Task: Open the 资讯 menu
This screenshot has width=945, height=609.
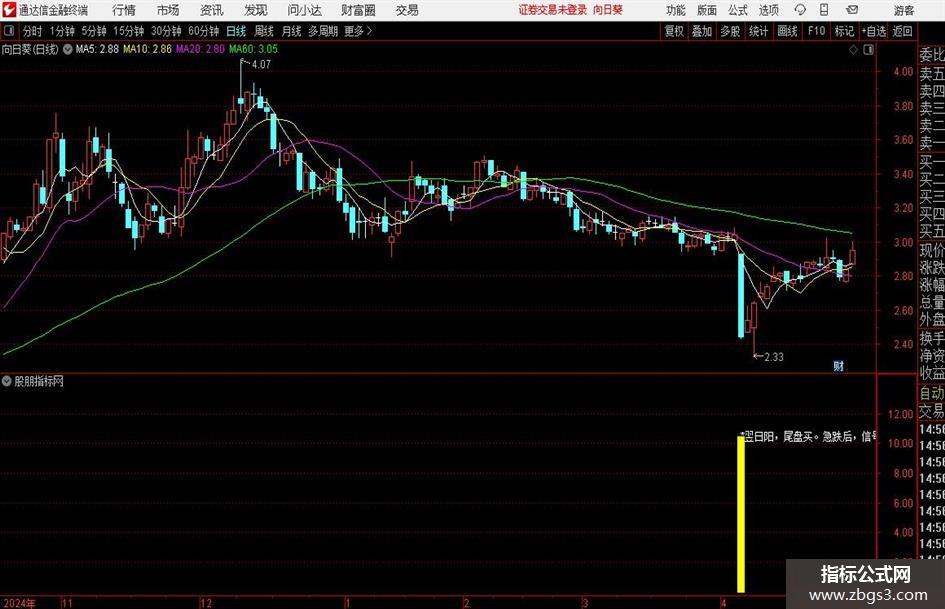Action: [x=212, y=10]
